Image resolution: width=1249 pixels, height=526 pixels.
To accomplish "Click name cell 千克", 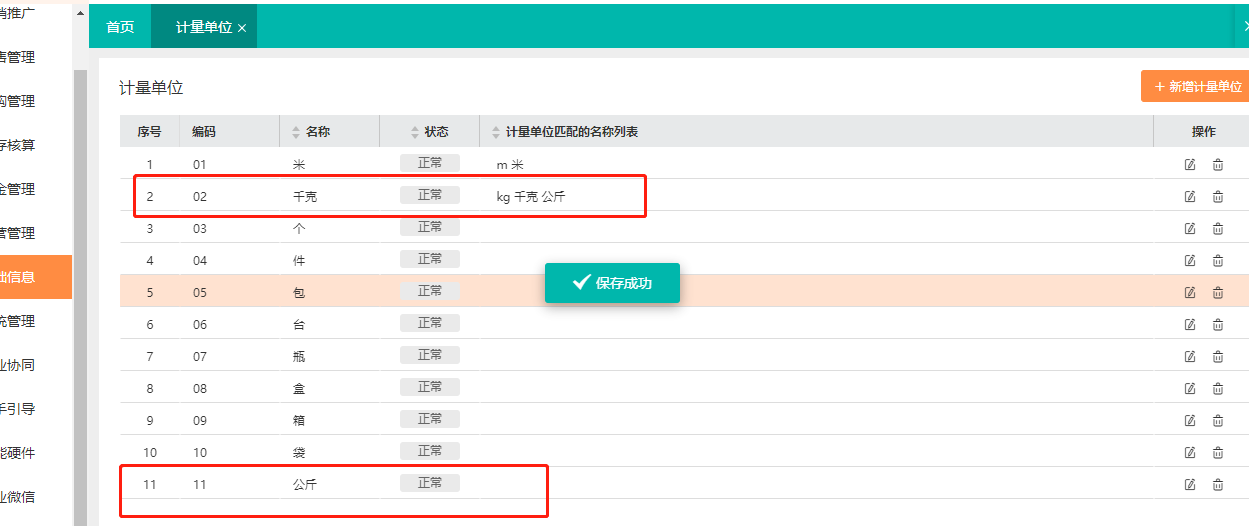I will pos(304,197).
